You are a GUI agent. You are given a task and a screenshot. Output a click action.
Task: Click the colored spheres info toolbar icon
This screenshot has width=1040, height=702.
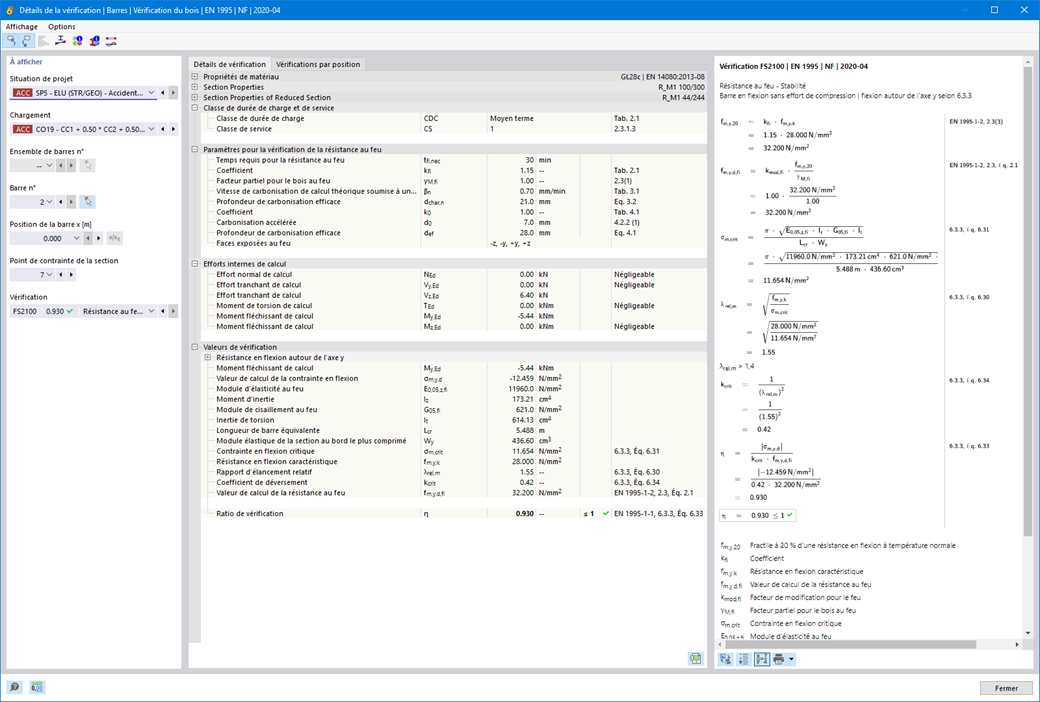point(78,41)
